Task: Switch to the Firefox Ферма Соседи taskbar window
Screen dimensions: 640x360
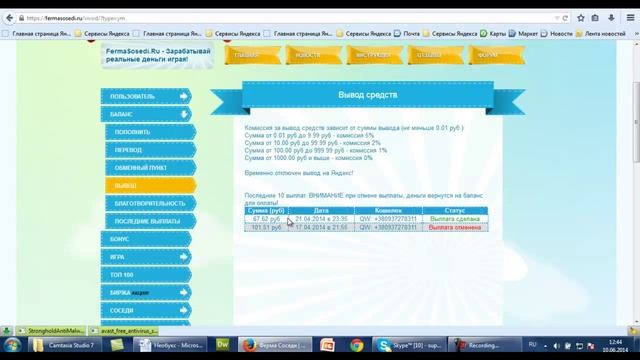Action: pos(275,345)
